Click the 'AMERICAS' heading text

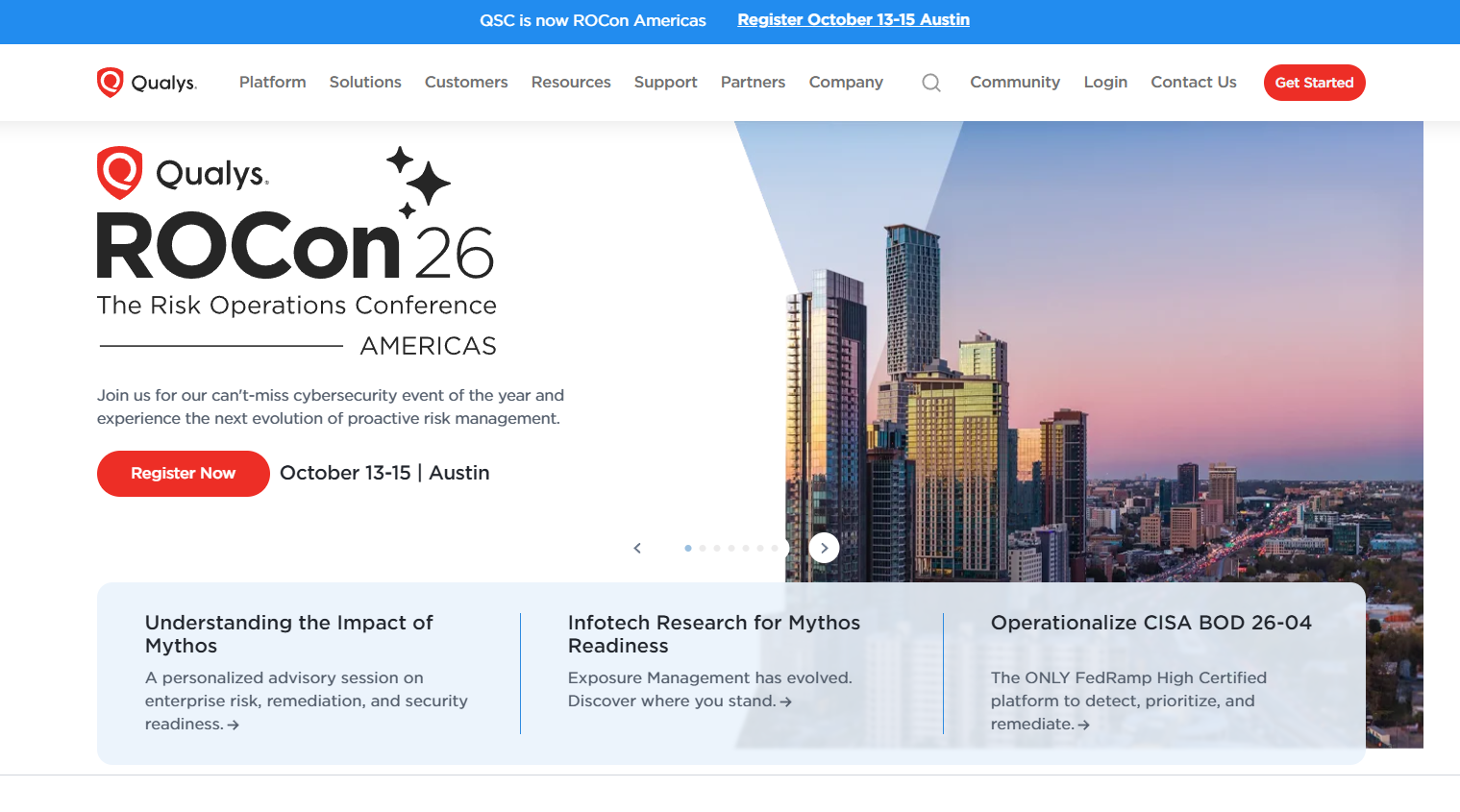pos(429,346)
